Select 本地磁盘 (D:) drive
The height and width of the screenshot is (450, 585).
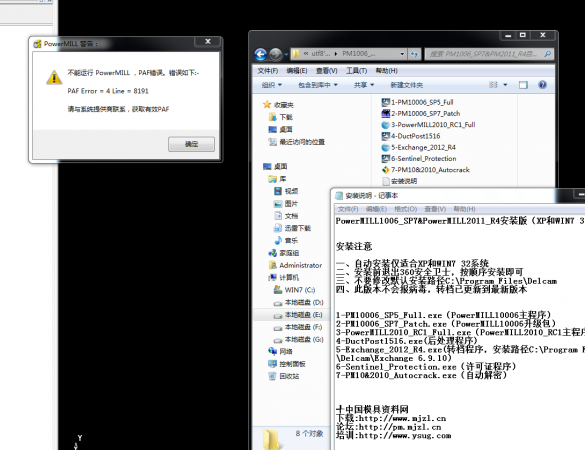point(298,302)
